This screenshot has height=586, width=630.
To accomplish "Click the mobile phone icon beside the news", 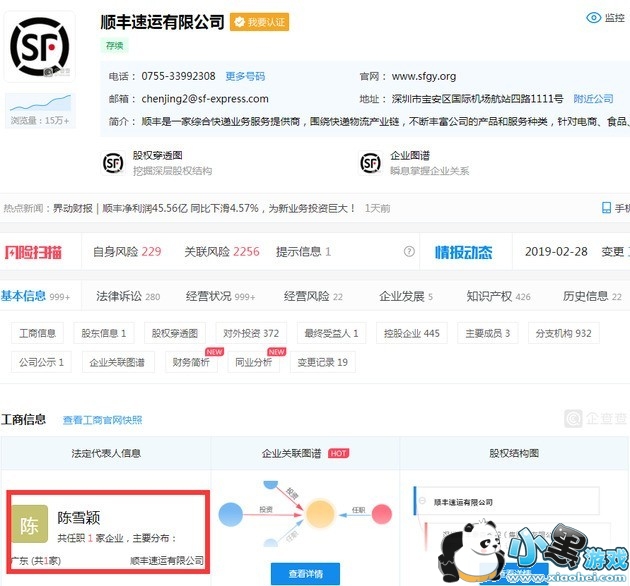I will pyautogui.click(x=606, y=208).
